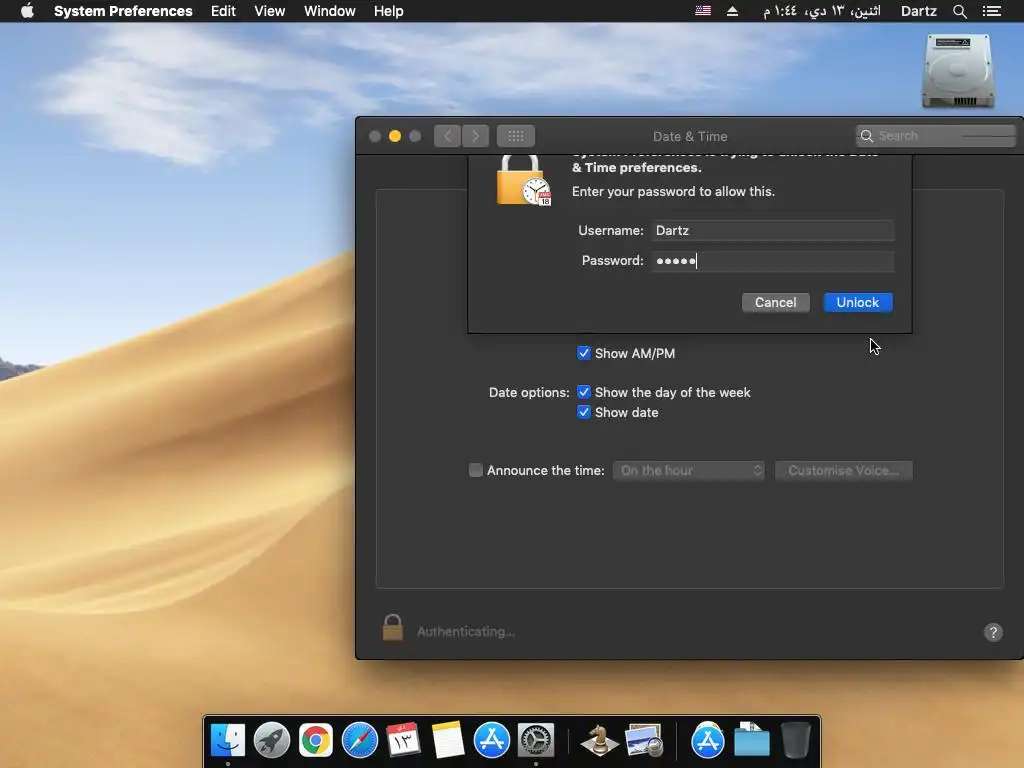Viewport: 1024px width, 768px height.
Task: Open Safari from the Dock
Action: [360, 740]
